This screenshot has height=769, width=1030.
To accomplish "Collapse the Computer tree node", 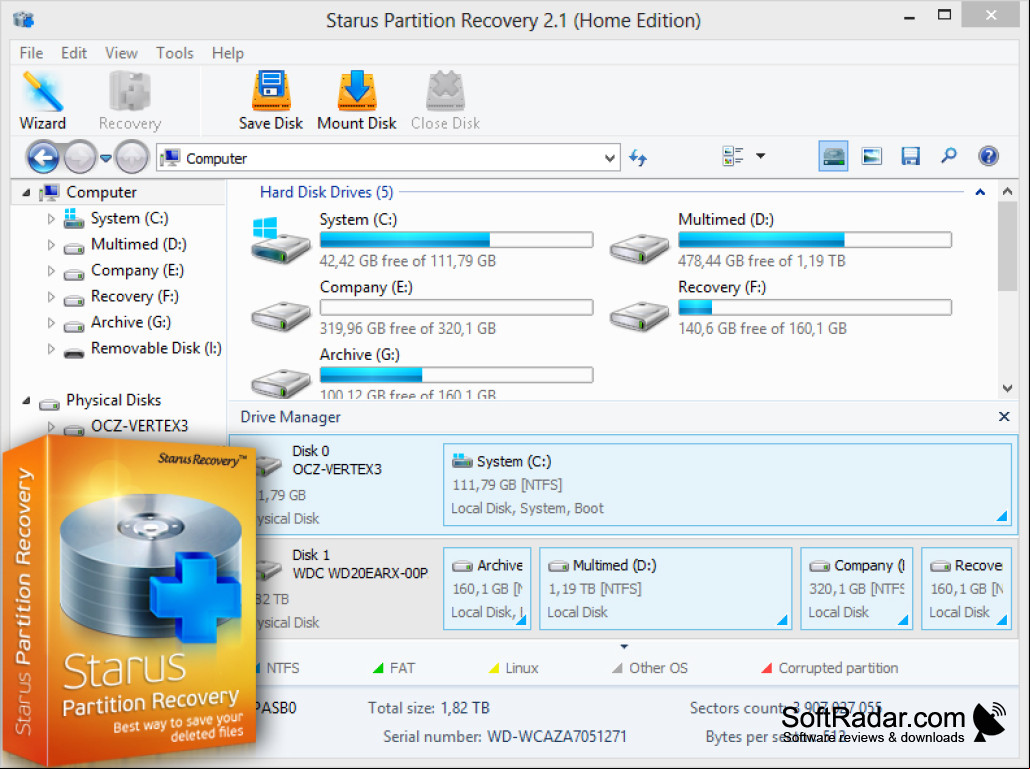I will coord(26,192).
